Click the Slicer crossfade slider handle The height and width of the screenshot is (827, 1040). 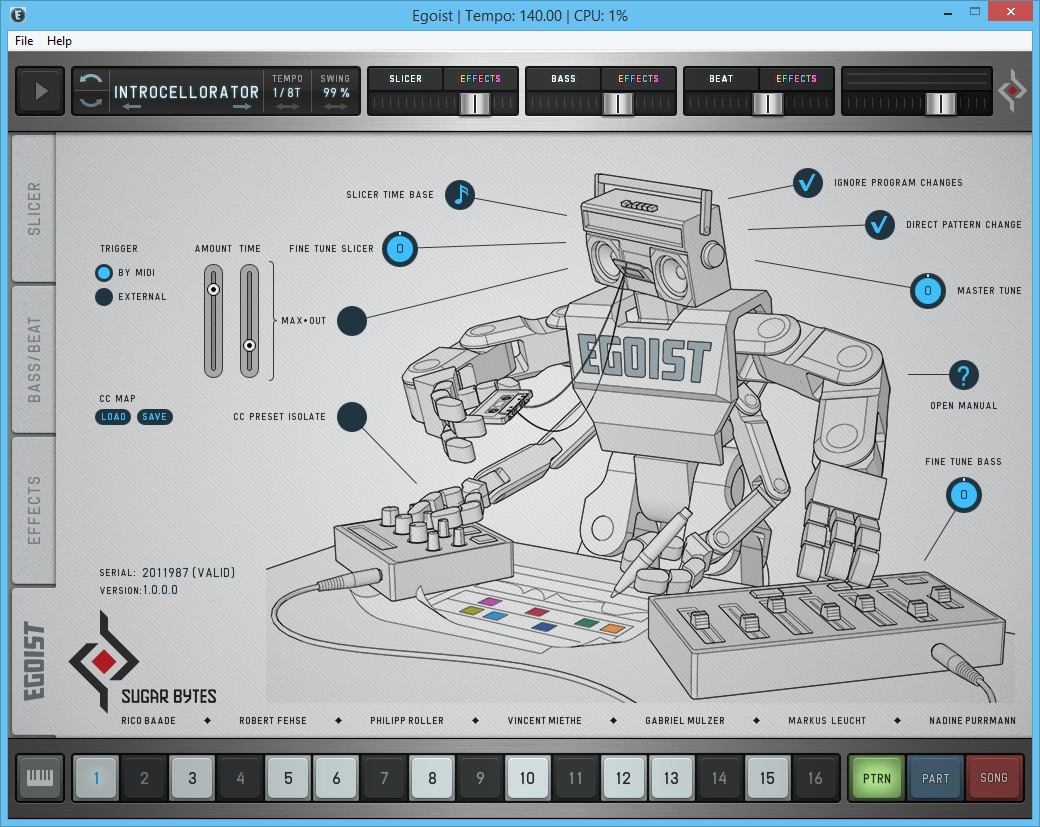476,103
